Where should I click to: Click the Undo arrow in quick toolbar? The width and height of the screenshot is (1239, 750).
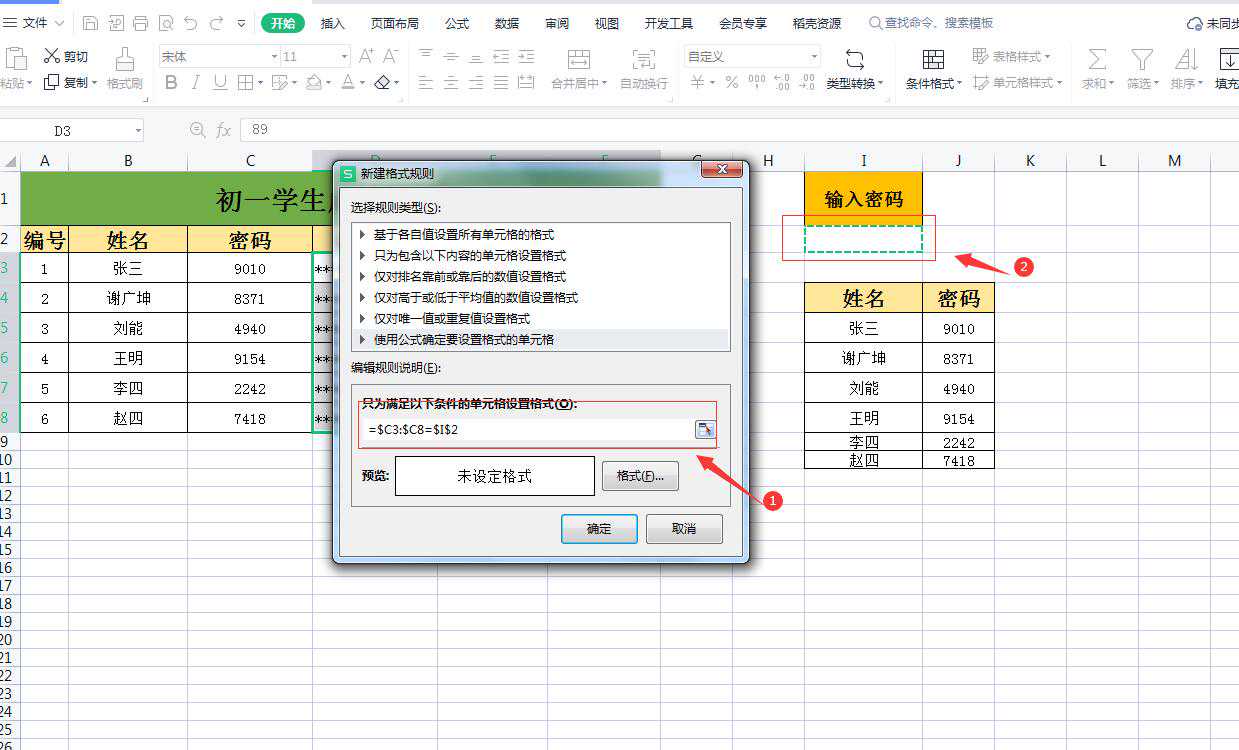coord(191,23)
